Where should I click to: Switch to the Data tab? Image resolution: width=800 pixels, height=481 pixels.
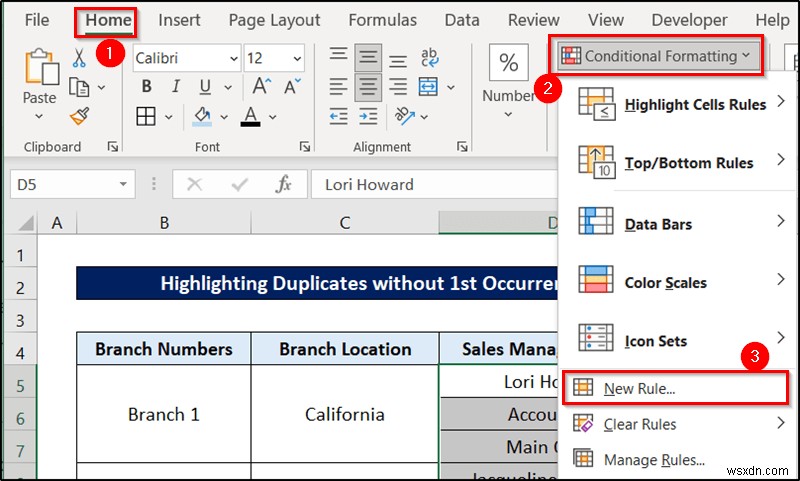[x=462, y=20]
